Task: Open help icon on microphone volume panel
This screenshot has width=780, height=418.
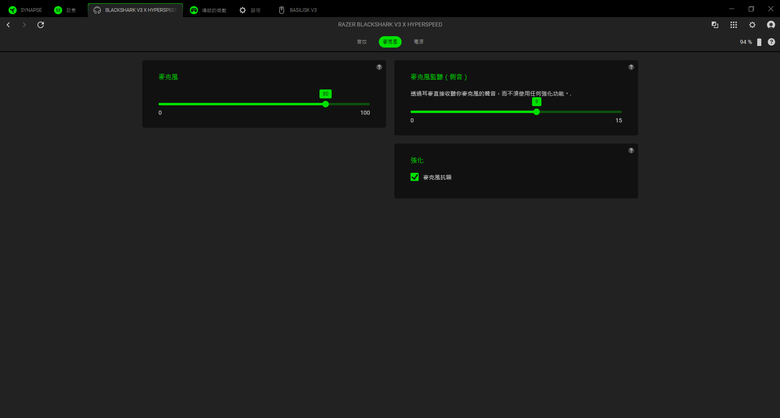Action: 379,67
